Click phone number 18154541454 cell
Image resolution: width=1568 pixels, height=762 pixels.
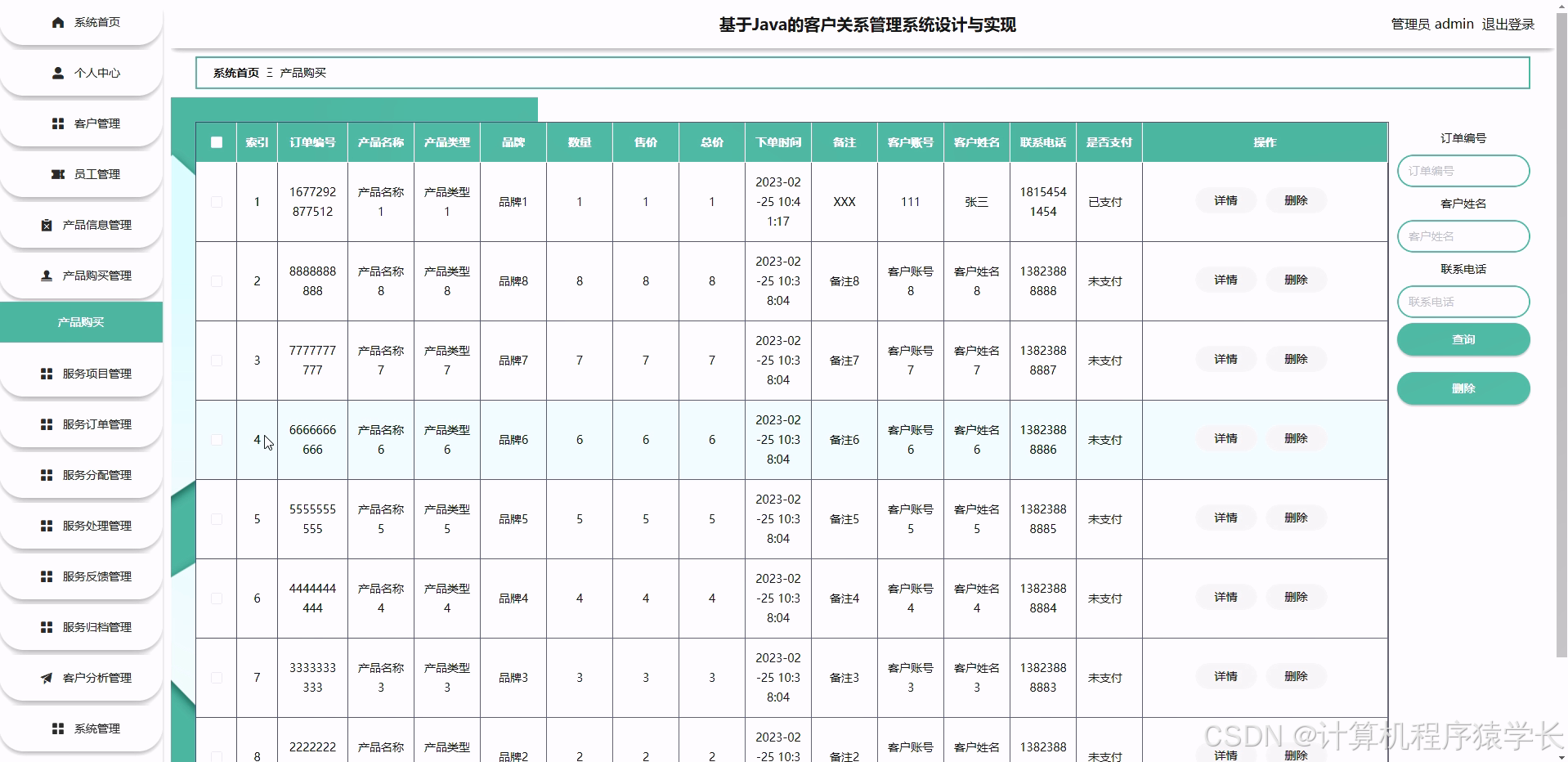1043,202
